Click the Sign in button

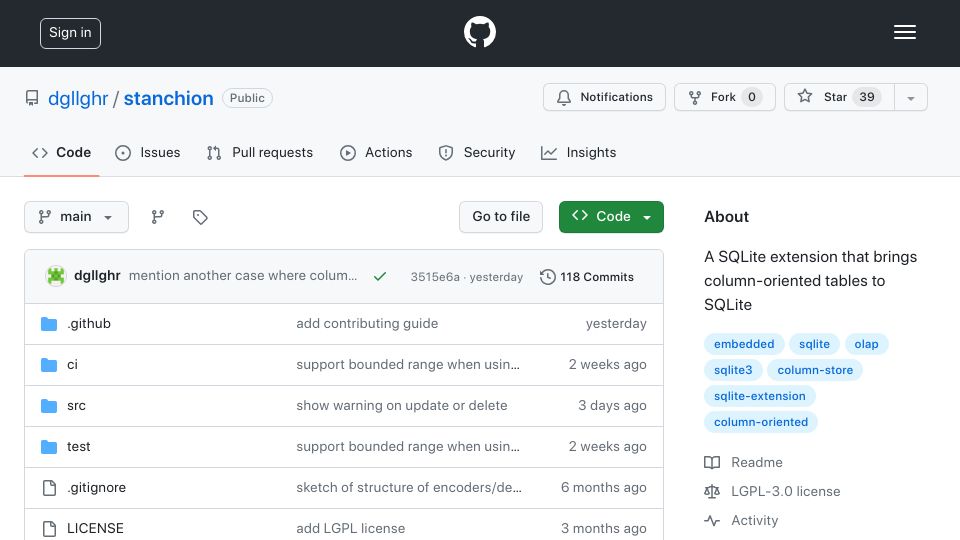click(70, 33)
